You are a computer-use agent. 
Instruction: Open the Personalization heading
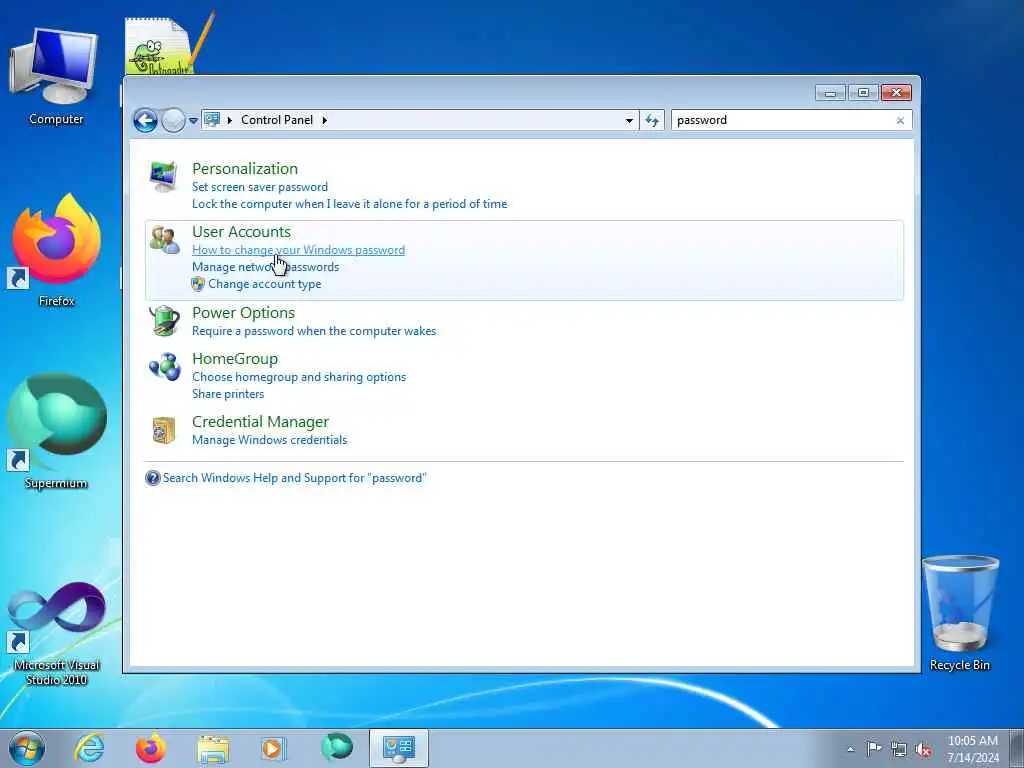pyautogui.click(x=245, y=168)
